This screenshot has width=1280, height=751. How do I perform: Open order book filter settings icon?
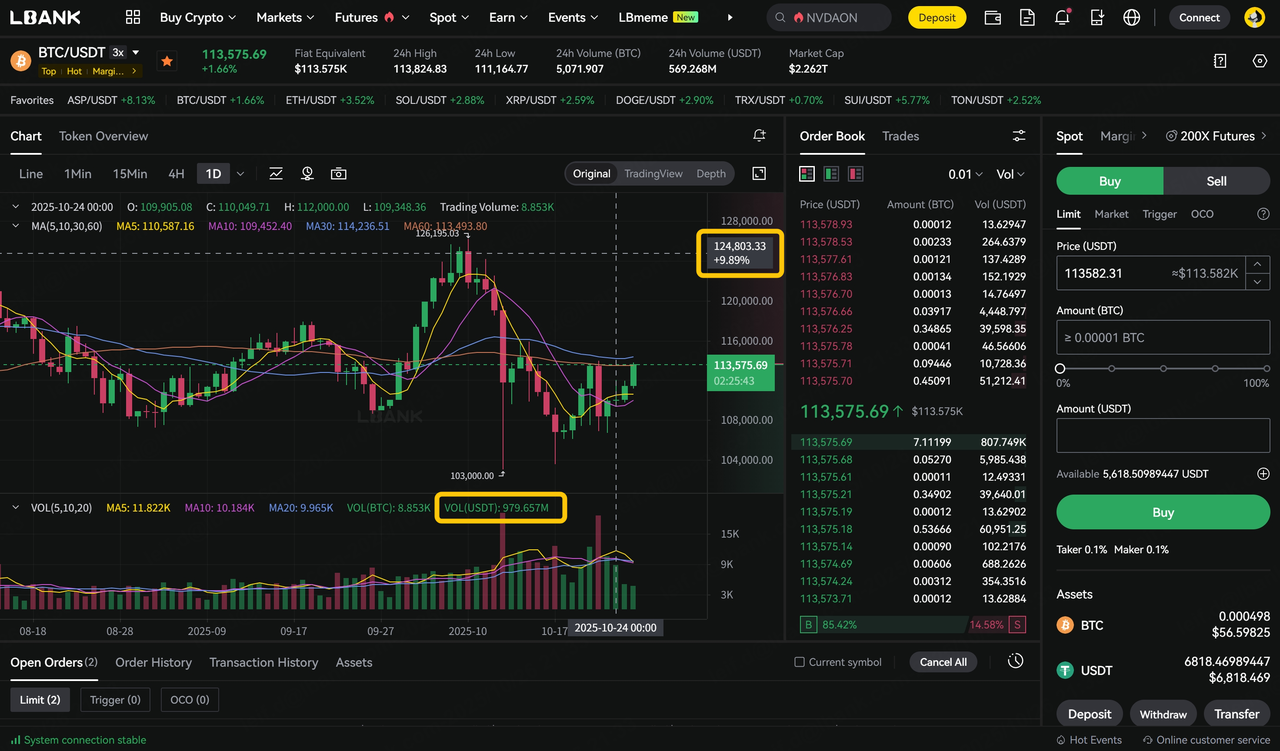(1019, 136)
